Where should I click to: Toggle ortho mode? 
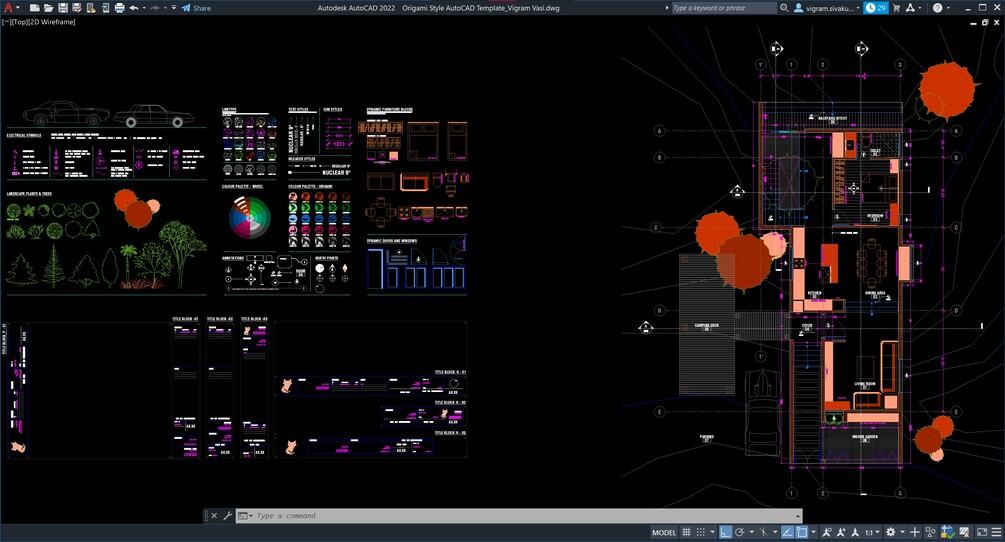tap(726, 532)
